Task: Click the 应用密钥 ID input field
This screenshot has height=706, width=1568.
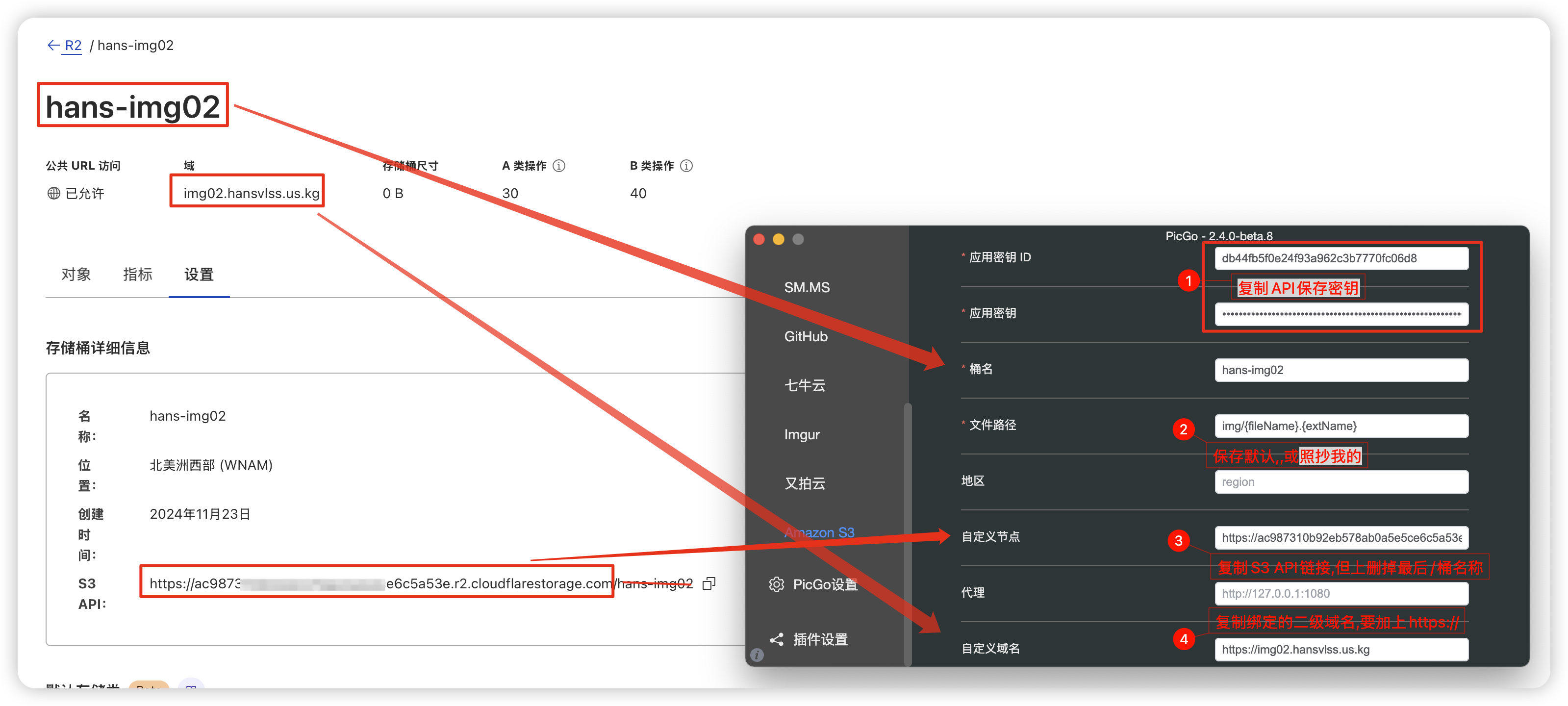Action: [1341, 258]
